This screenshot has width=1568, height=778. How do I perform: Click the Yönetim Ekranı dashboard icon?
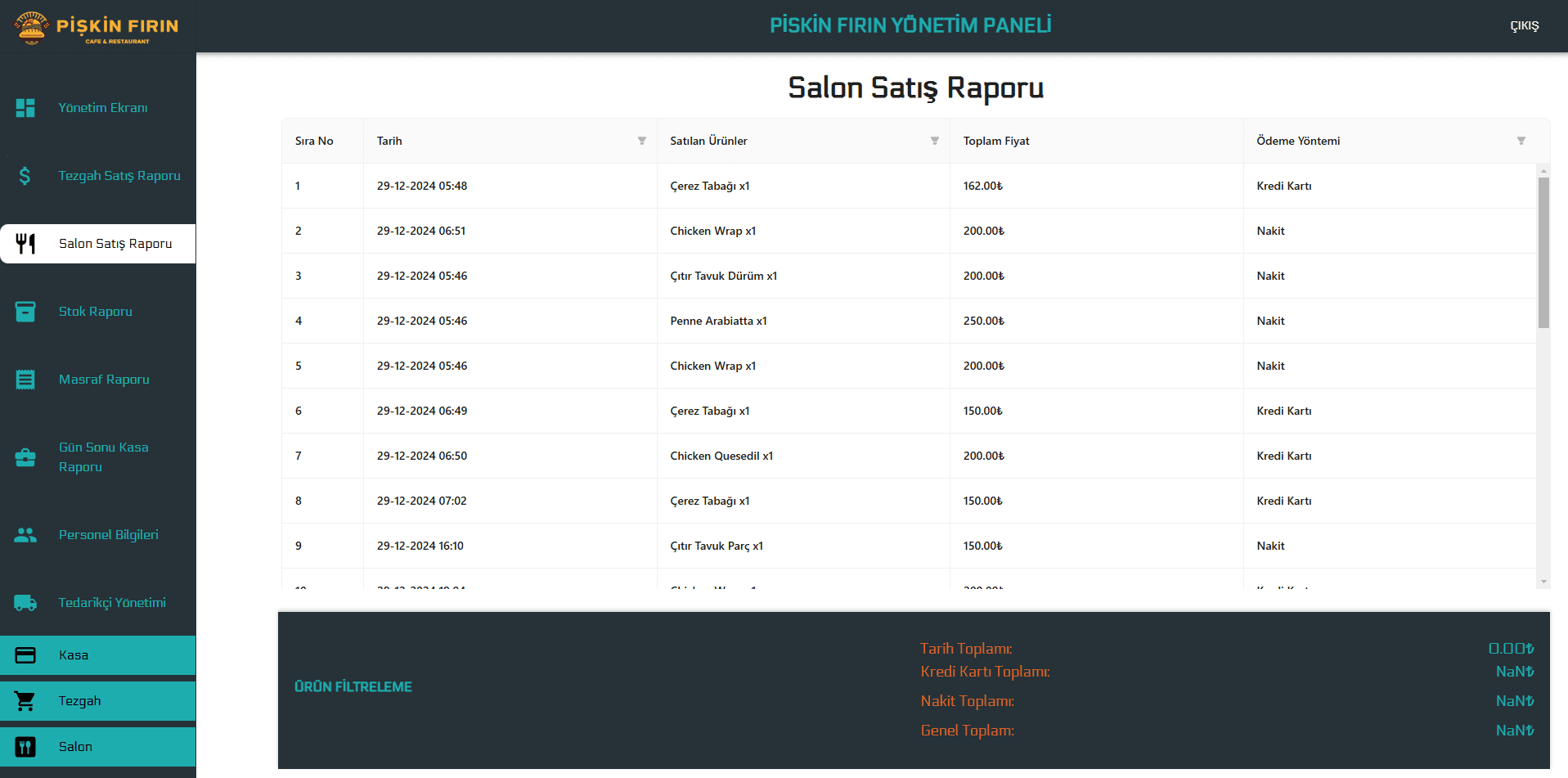click(x=25, y=108)
